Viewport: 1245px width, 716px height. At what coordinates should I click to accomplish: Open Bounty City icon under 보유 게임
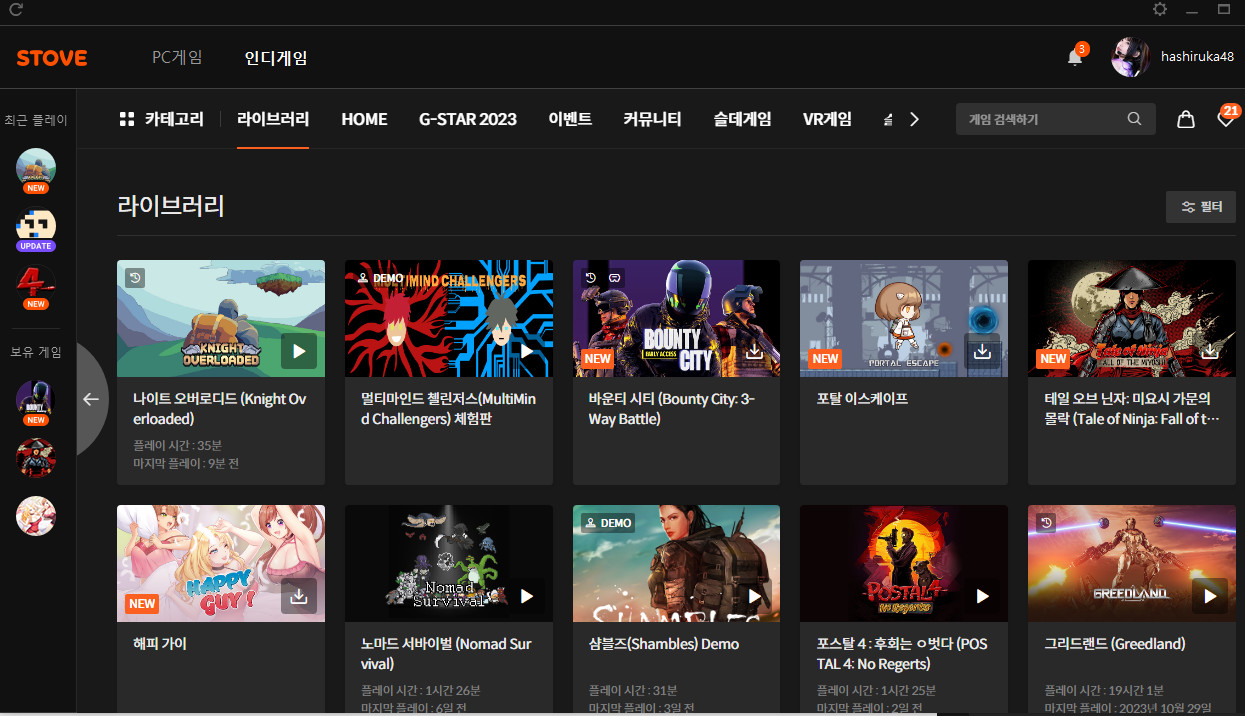click(36, 401)
